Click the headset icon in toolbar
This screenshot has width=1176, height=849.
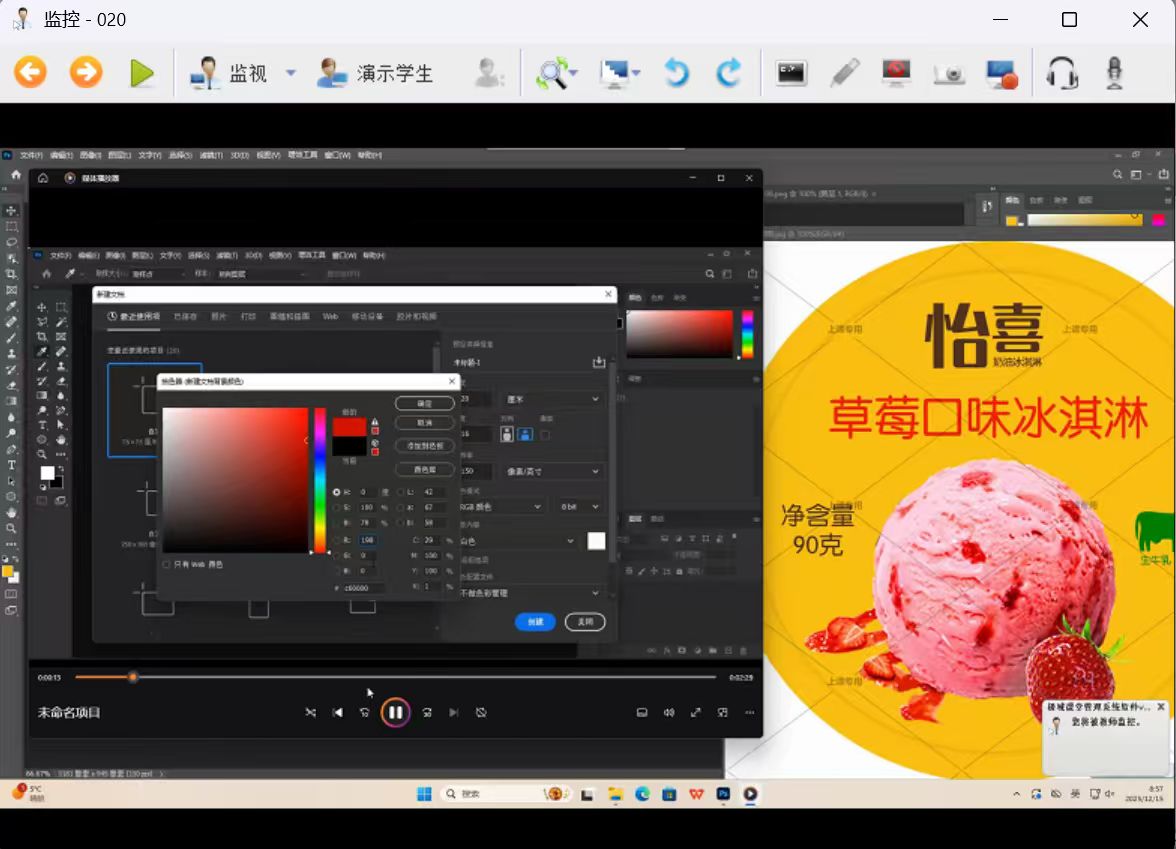click(1061, 72)
